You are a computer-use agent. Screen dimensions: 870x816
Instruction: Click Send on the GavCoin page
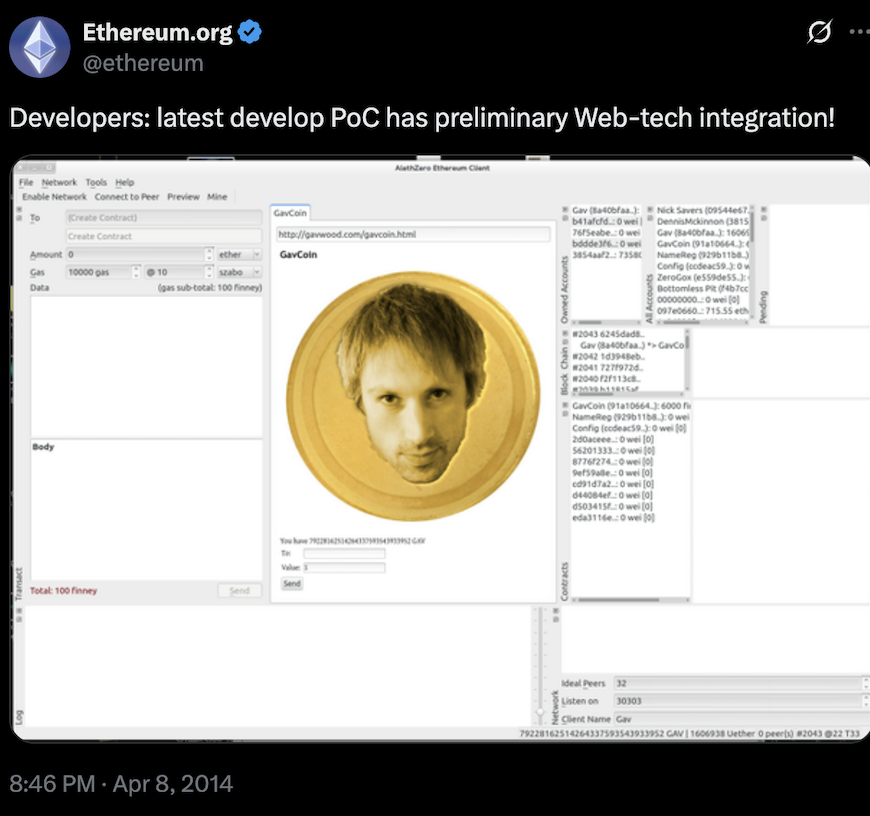pos(291,583)
